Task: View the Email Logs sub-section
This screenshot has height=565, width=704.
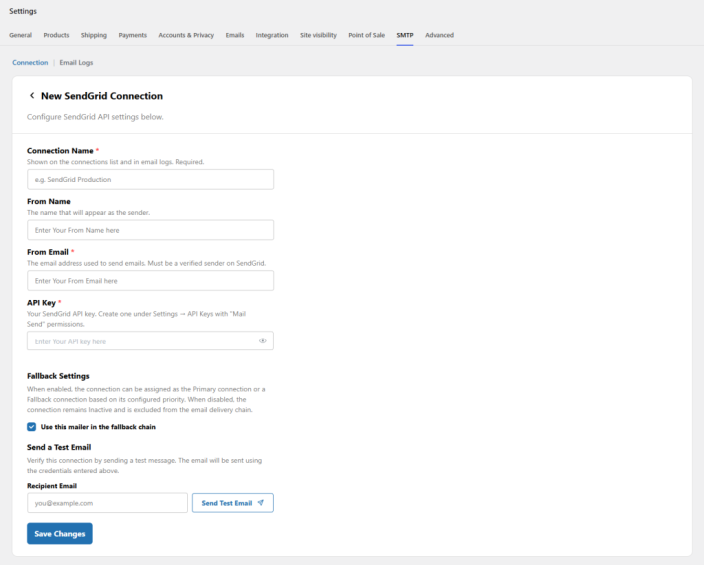Action: pos(76,62)
